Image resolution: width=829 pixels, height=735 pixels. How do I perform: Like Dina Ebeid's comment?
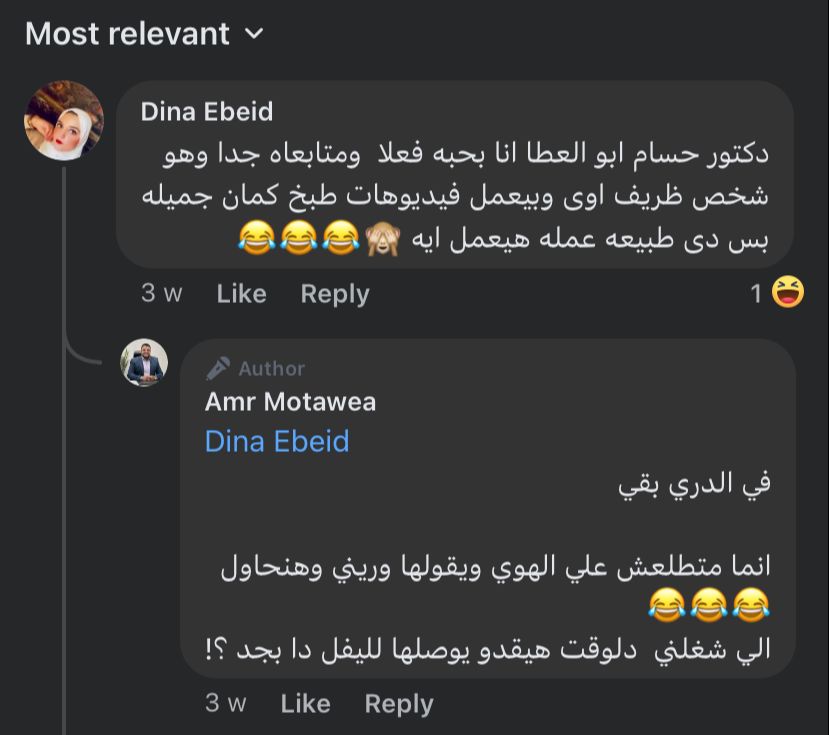point(241,294)
